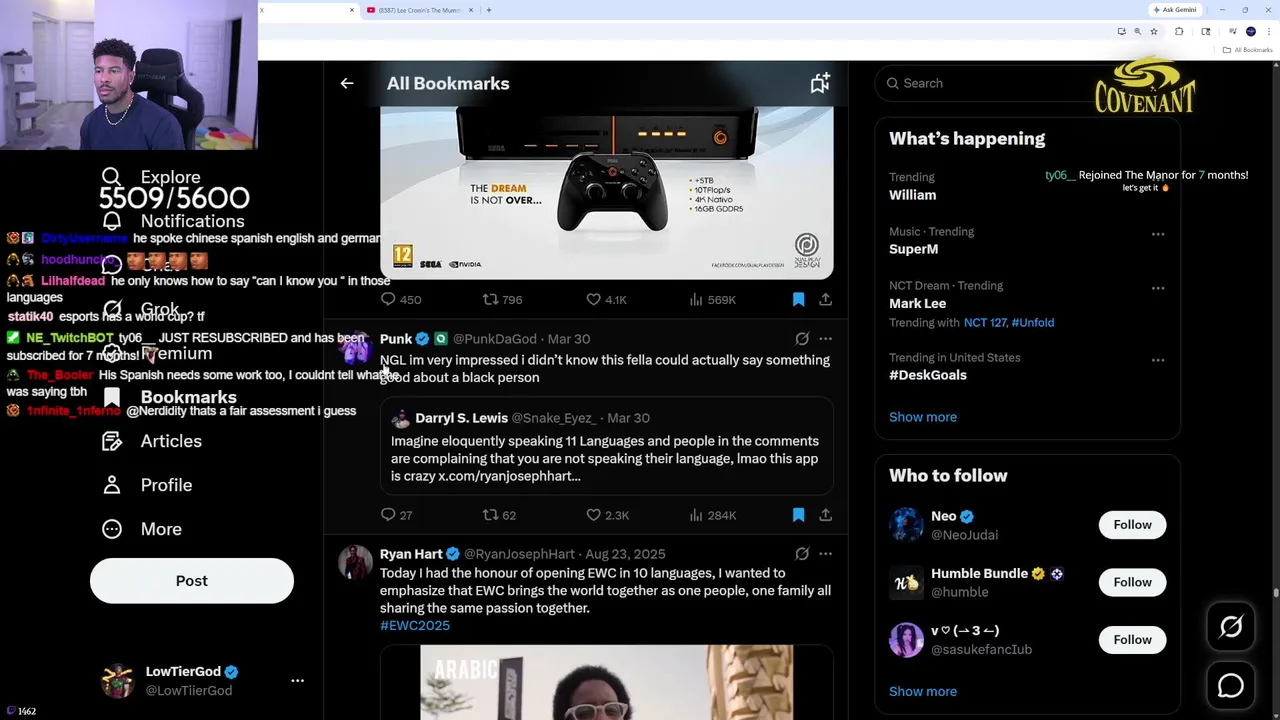Image resolution: width=1280 pixels, height=720 pixels.
Task: Open the #EWC2025 hashtag link
Action: [415, 625]
